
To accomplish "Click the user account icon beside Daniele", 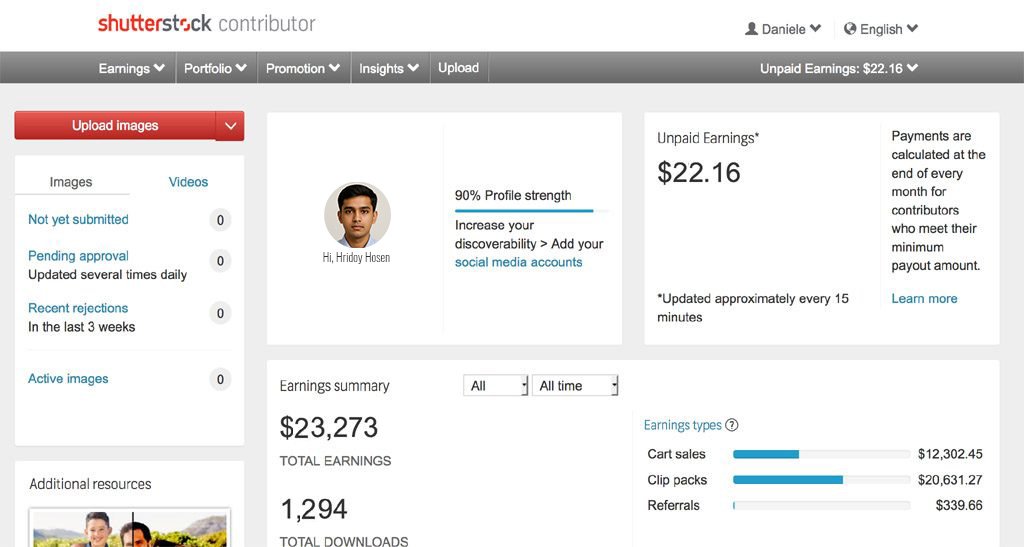I will pyautogui.click(x=752, y=29).
